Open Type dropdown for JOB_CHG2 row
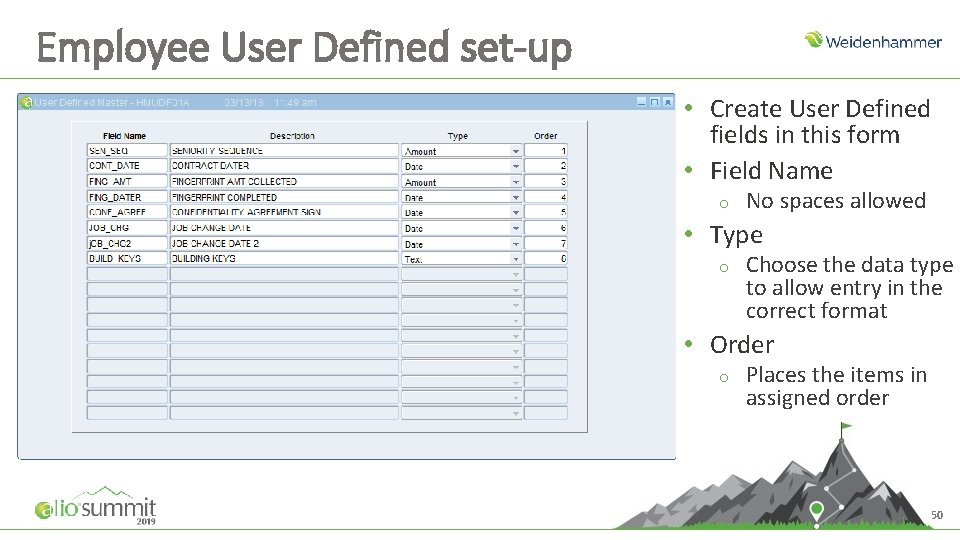Image resolution: width=960 pixels, height=540 pixels. click(516, 244)
